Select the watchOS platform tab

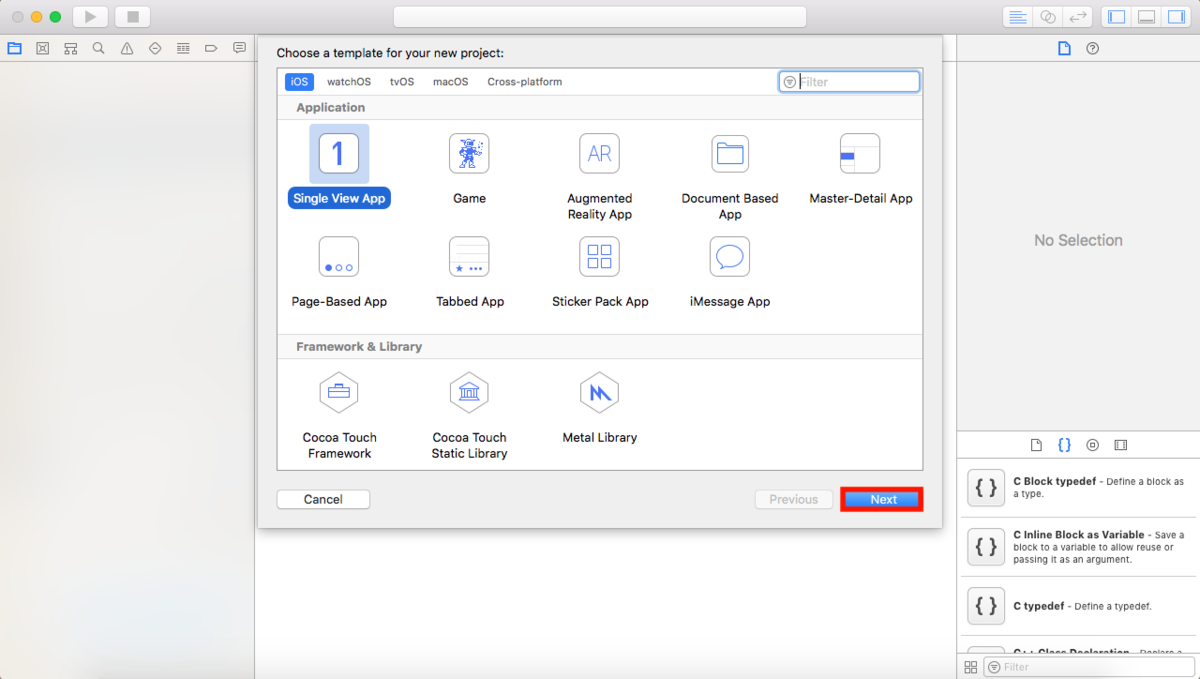click(349, 82)
